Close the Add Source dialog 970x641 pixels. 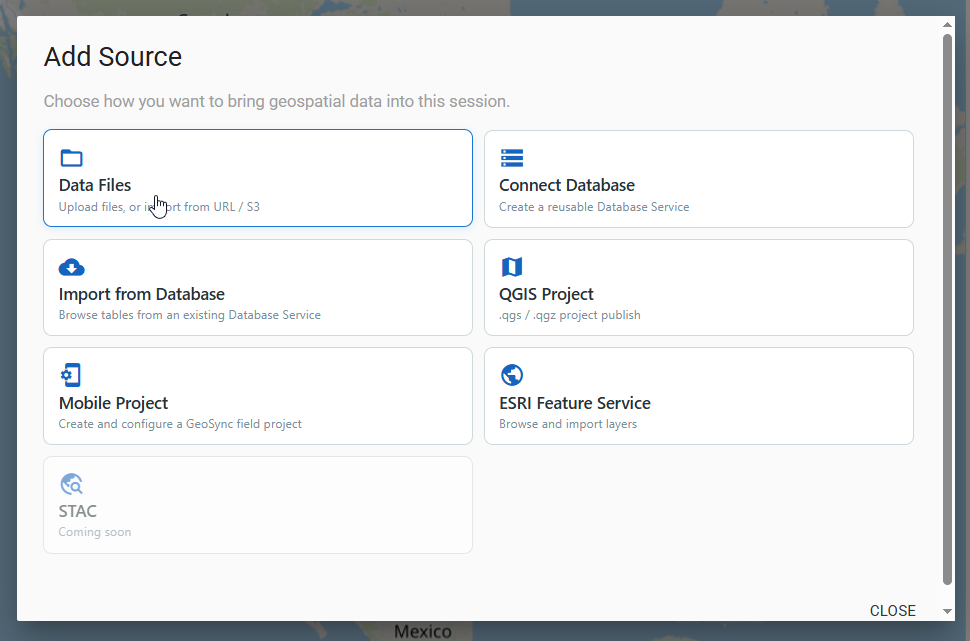[x=892, y=611]
